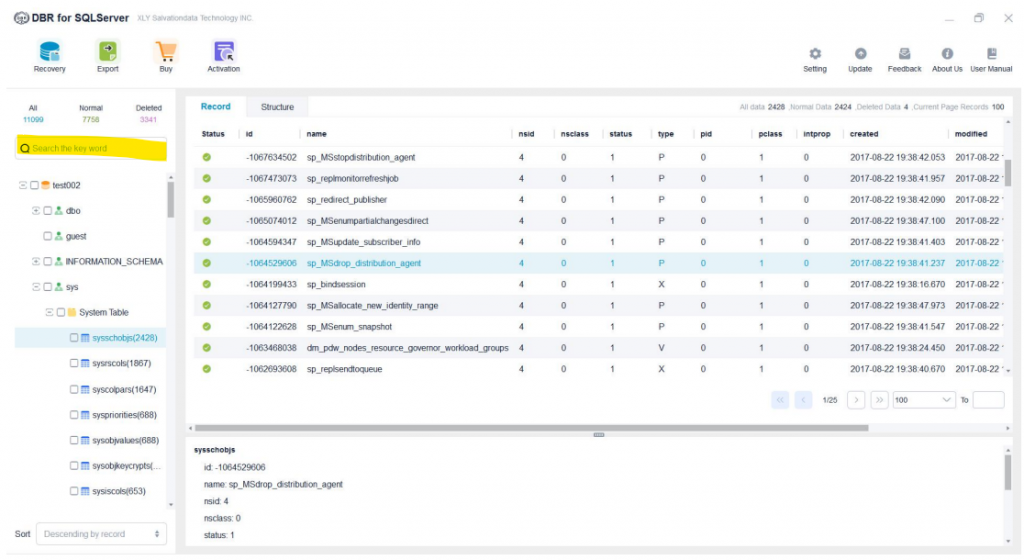Select the Record tab
Image resolution: width=1024 pixels, height=560 pixels.
(x=215, y=107)
